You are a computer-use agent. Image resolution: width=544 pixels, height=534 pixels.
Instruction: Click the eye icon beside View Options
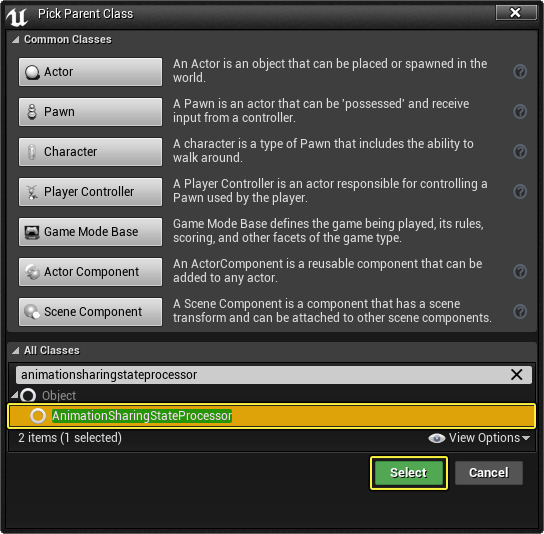coord(436,438)
